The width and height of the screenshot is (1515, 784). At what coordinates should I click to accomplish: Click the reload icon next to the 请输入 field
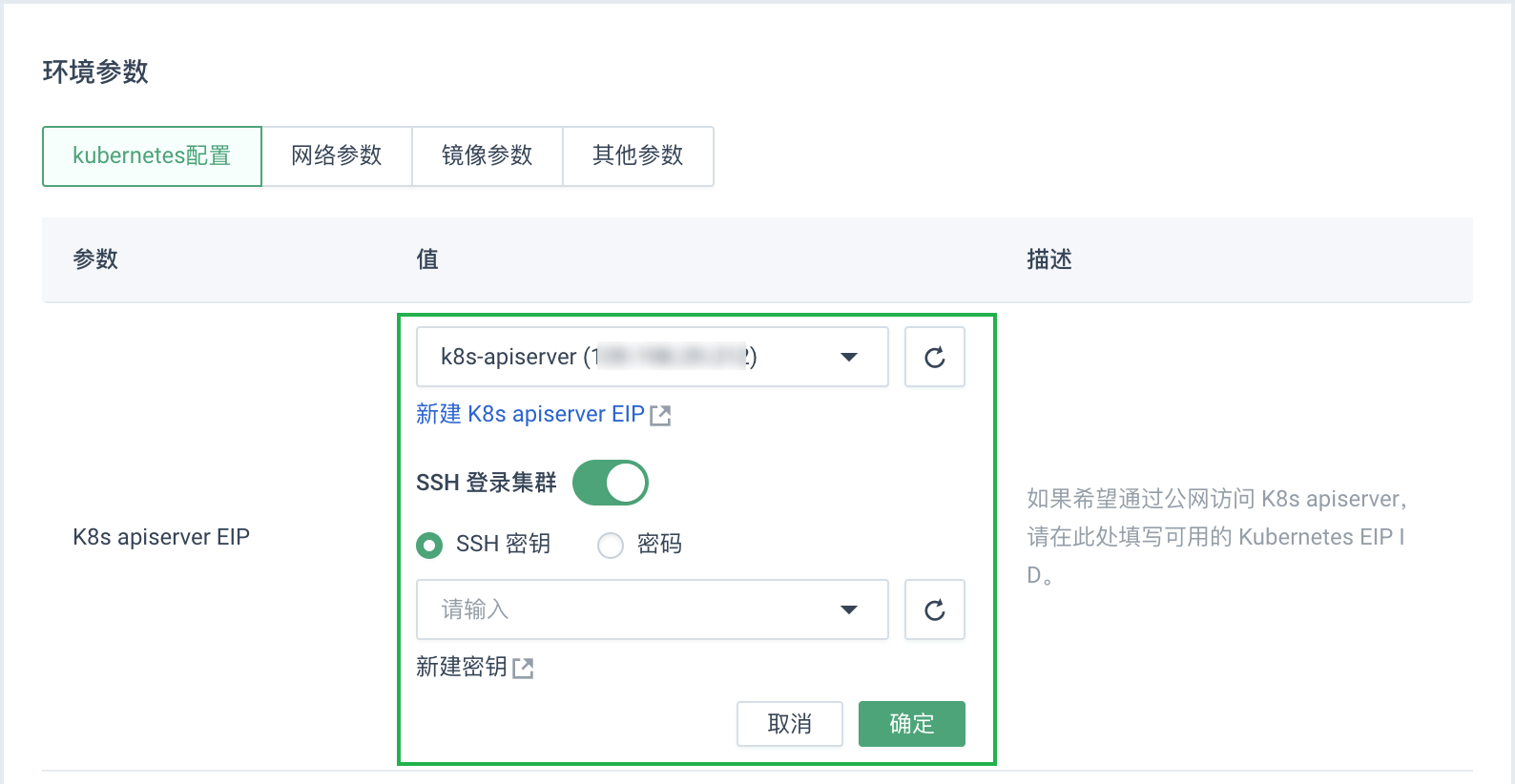coord(934,609)
